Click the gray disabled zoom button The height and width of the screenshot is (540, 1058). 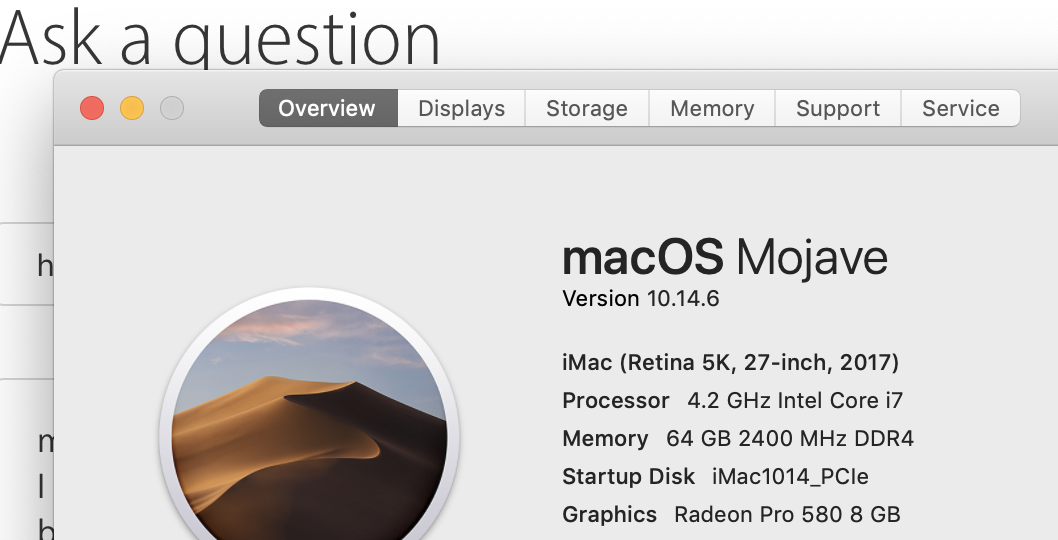click(x=172, y=108)
